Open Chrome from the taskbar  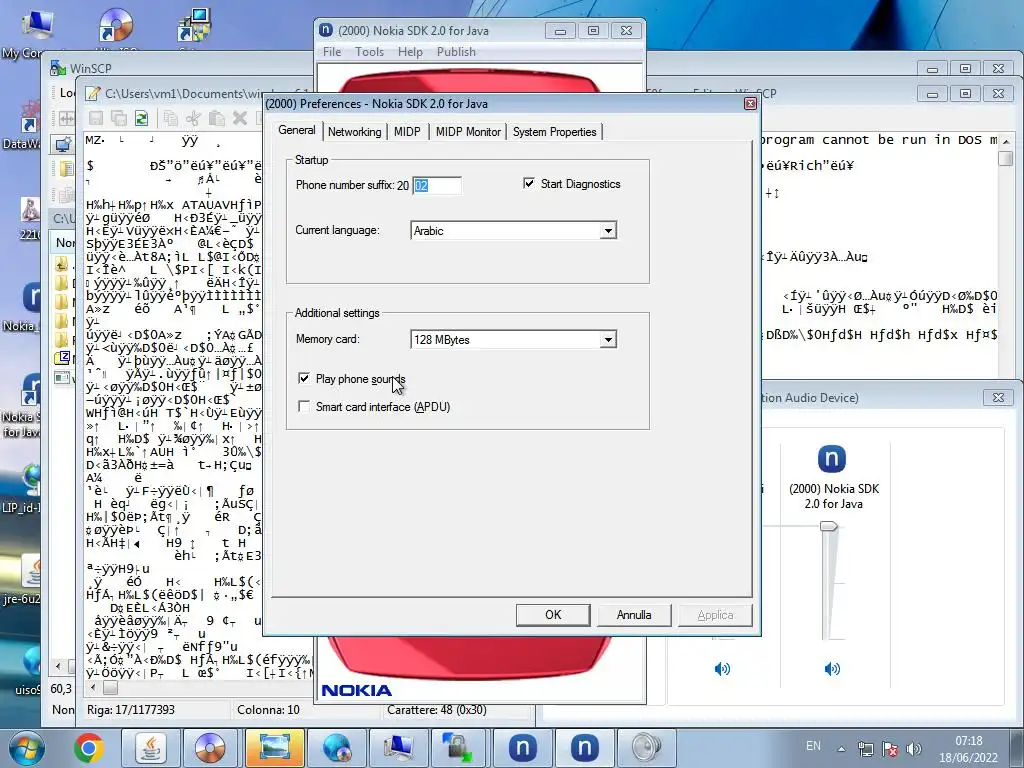[89, 748]
